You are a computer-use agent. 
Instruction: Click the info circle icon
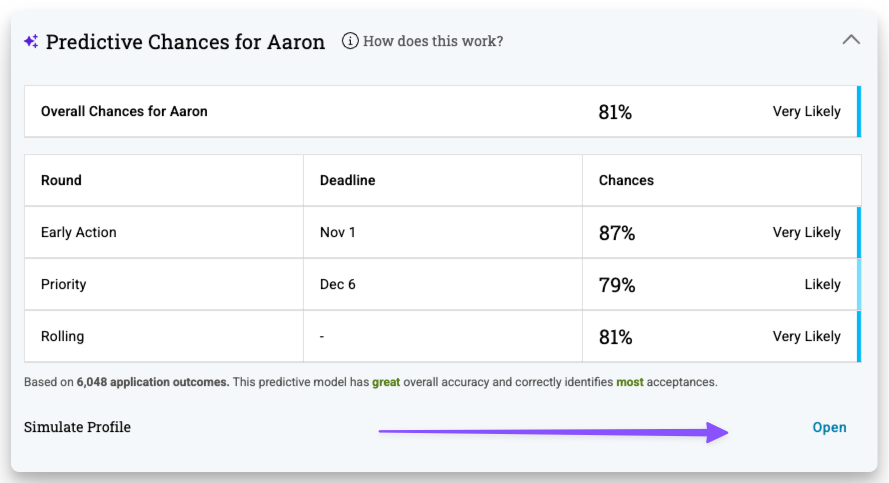(350, 41)
